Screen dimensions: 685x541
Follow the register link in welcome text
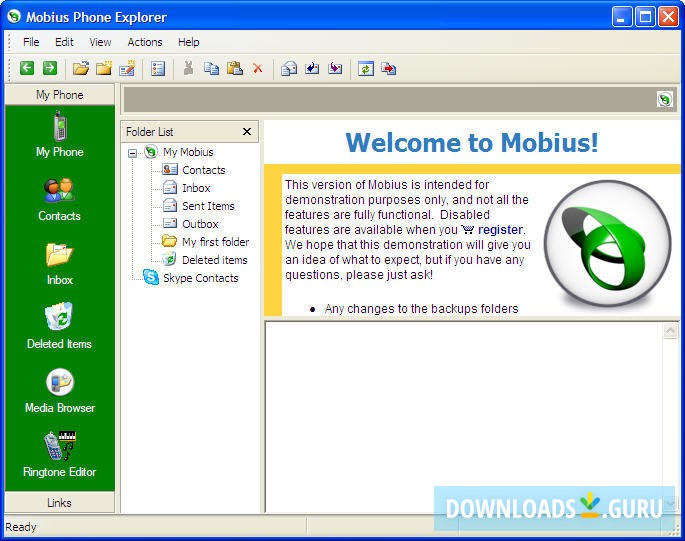pyautogui.click(x=500, y=229)
